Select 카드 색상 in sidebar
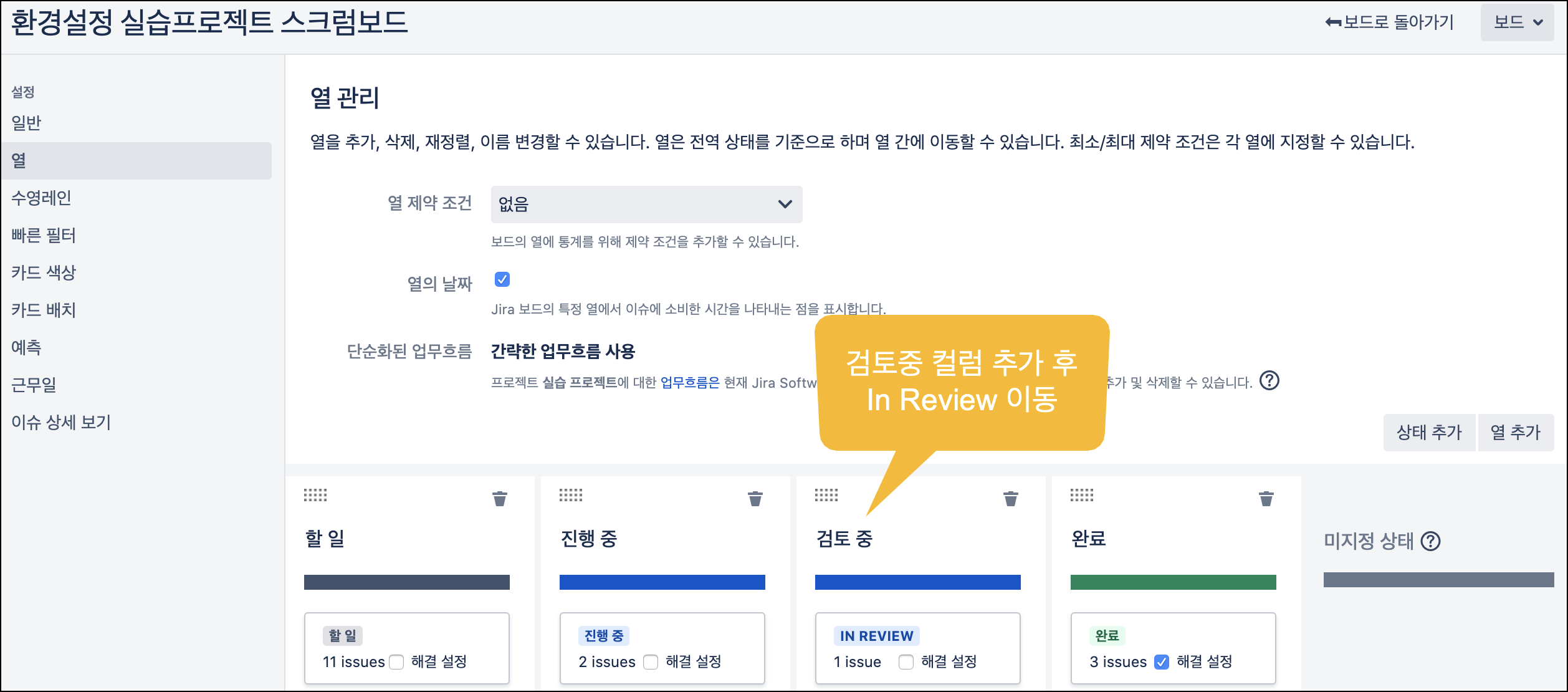 [x=44, y=273]
